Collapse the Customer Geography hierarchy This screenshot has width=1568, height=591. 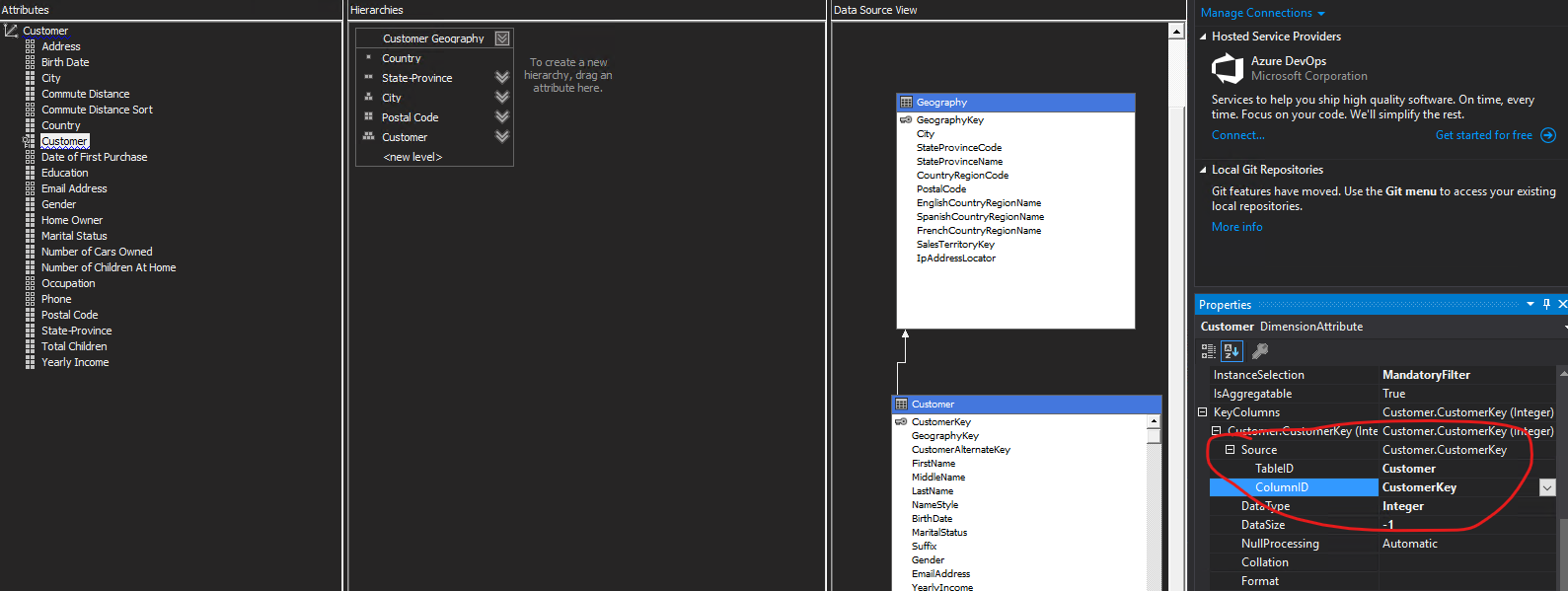pyautogui.click(x=502, y=37)
